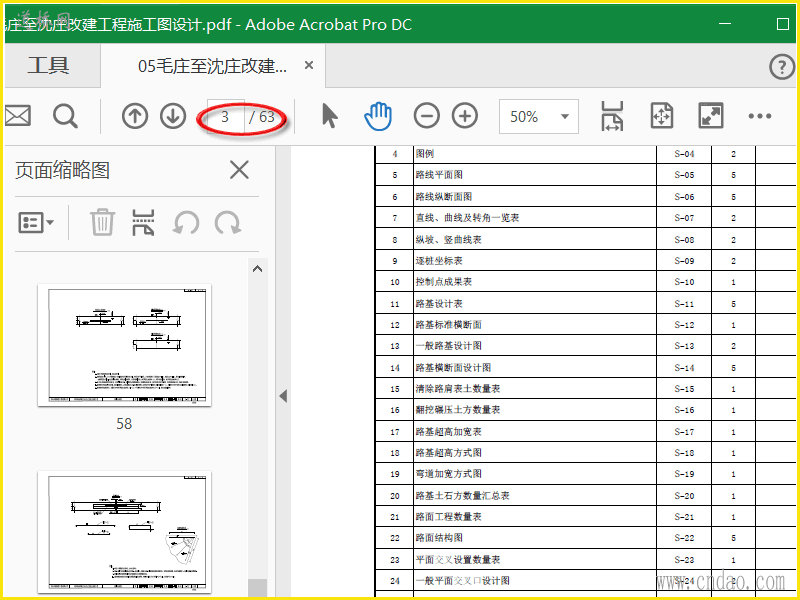The image size is (800, 600).
Task: Click the S-05 drawing number cell
Action: [x=684, y=175]
